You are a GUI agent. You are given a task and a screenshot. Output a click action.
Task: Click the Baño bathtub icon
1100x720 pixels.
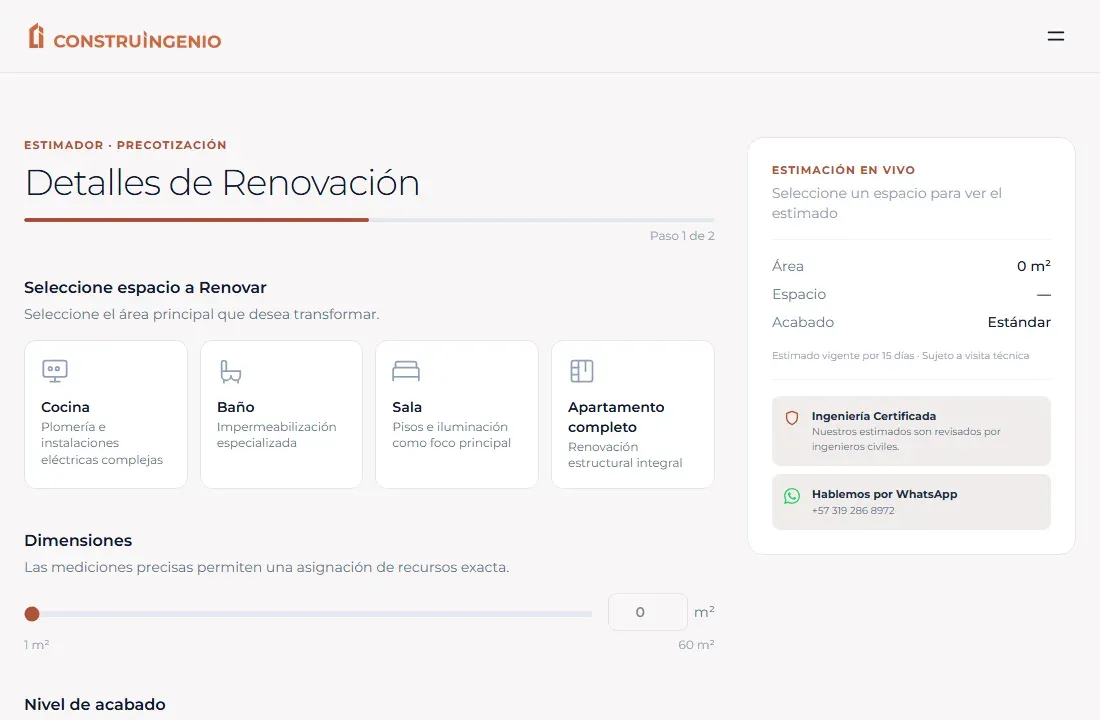pyautogui.click(x=230, y=371)
